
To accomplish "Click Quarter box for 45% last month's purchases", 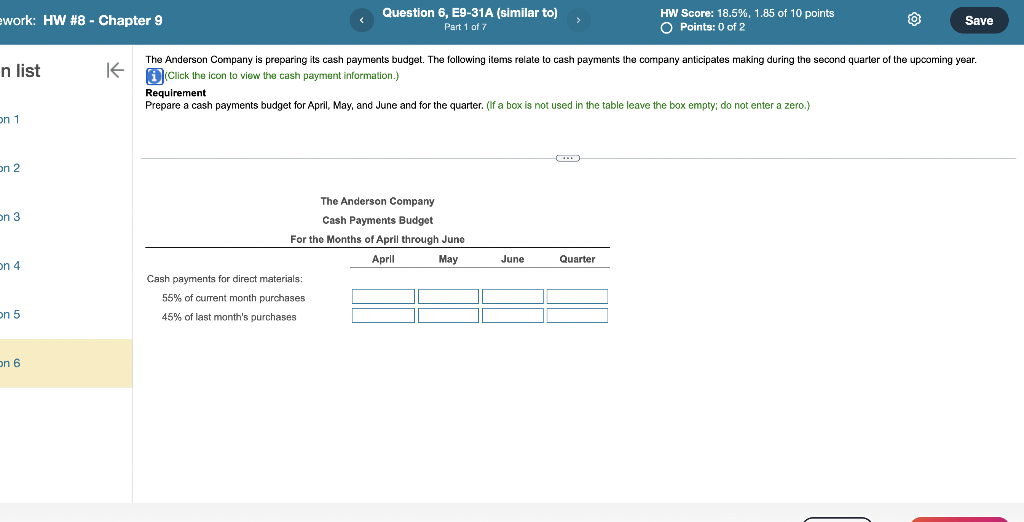I will (x=577, y=316).
